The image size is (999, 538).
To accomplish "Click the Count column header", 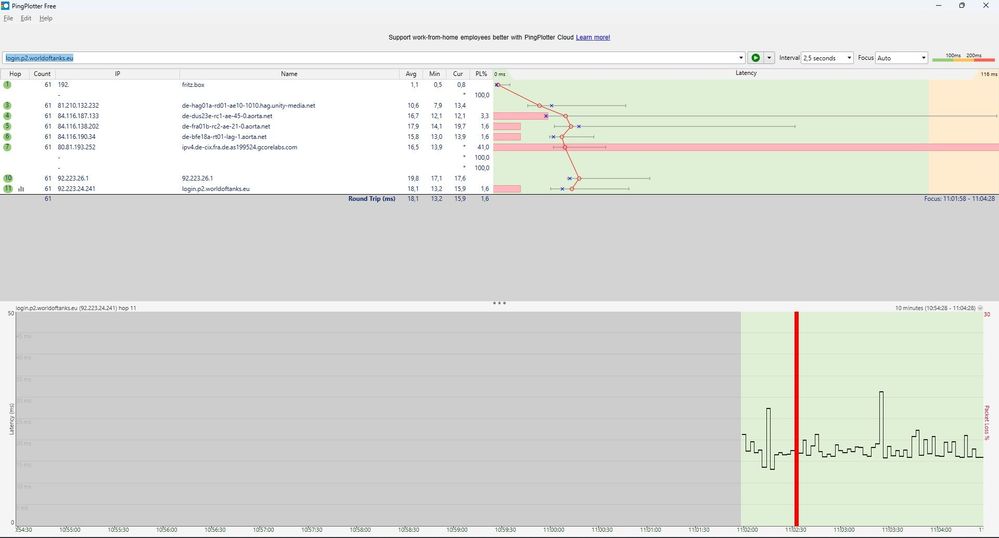I will 42,74.
